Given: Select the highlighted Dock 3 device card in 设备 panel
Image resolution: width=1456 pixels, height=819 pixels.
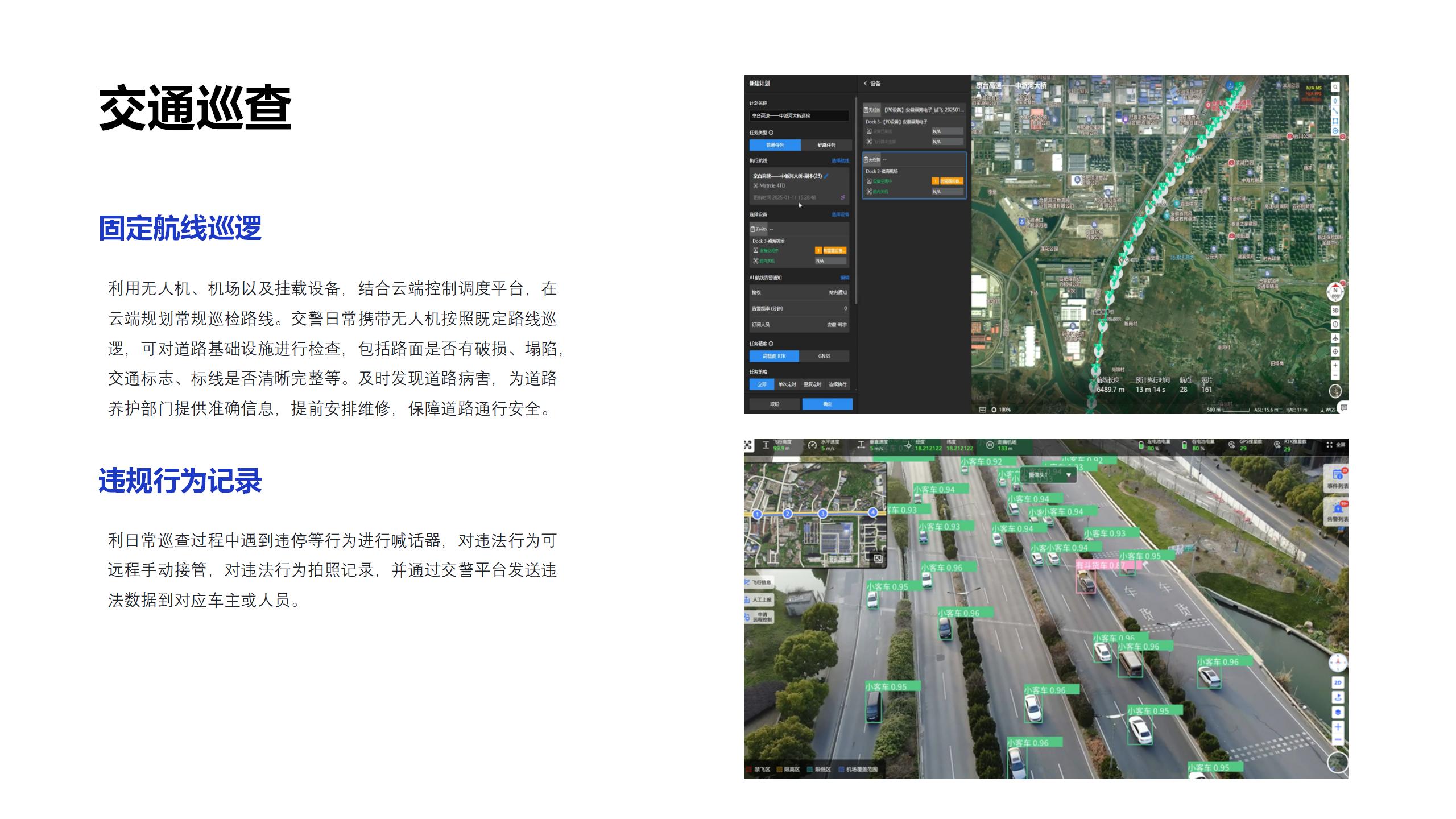Looking at the screenshot, I should [x=915, y=175].
